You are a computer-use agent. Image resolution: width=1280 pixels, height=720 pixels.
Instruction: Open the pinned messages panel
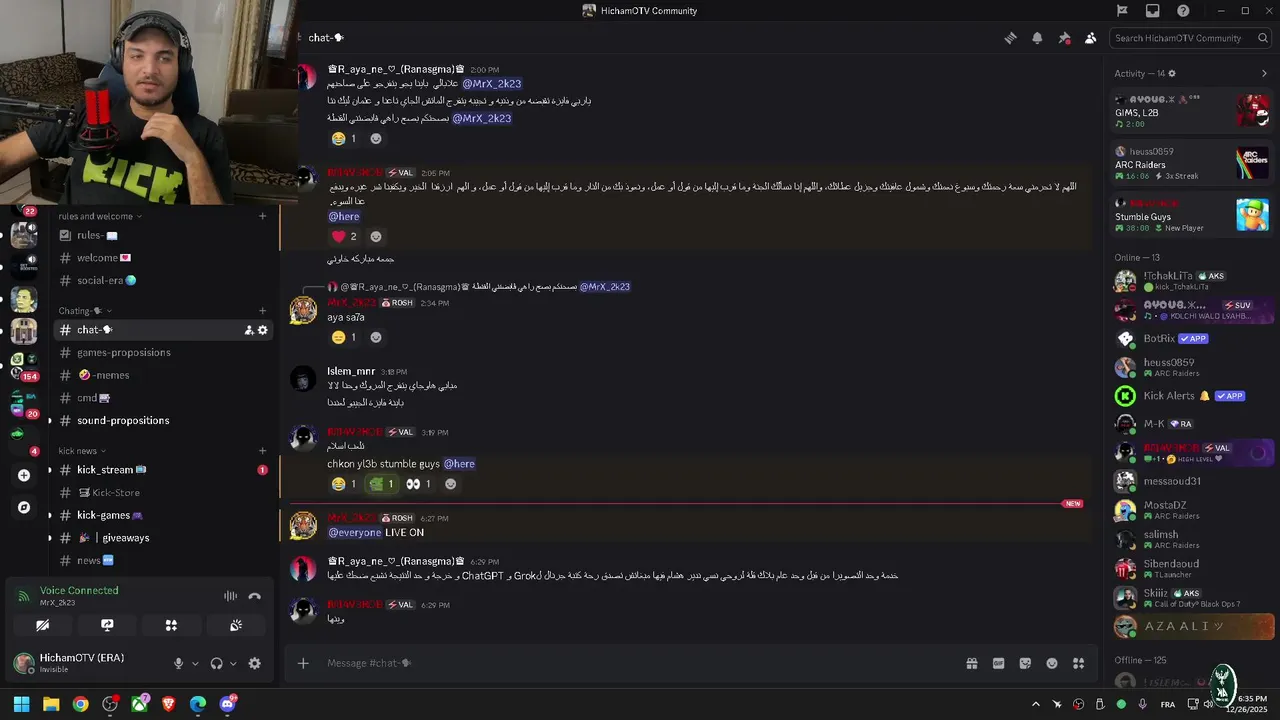click(1064, 38)
